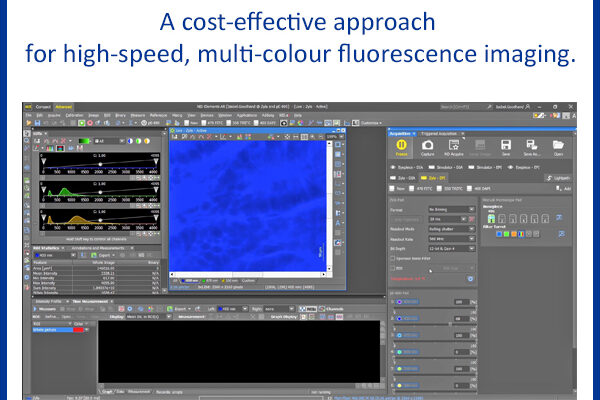Click the open file icon in main toolbar
600x400 pixels.
[x=29, y=123]
